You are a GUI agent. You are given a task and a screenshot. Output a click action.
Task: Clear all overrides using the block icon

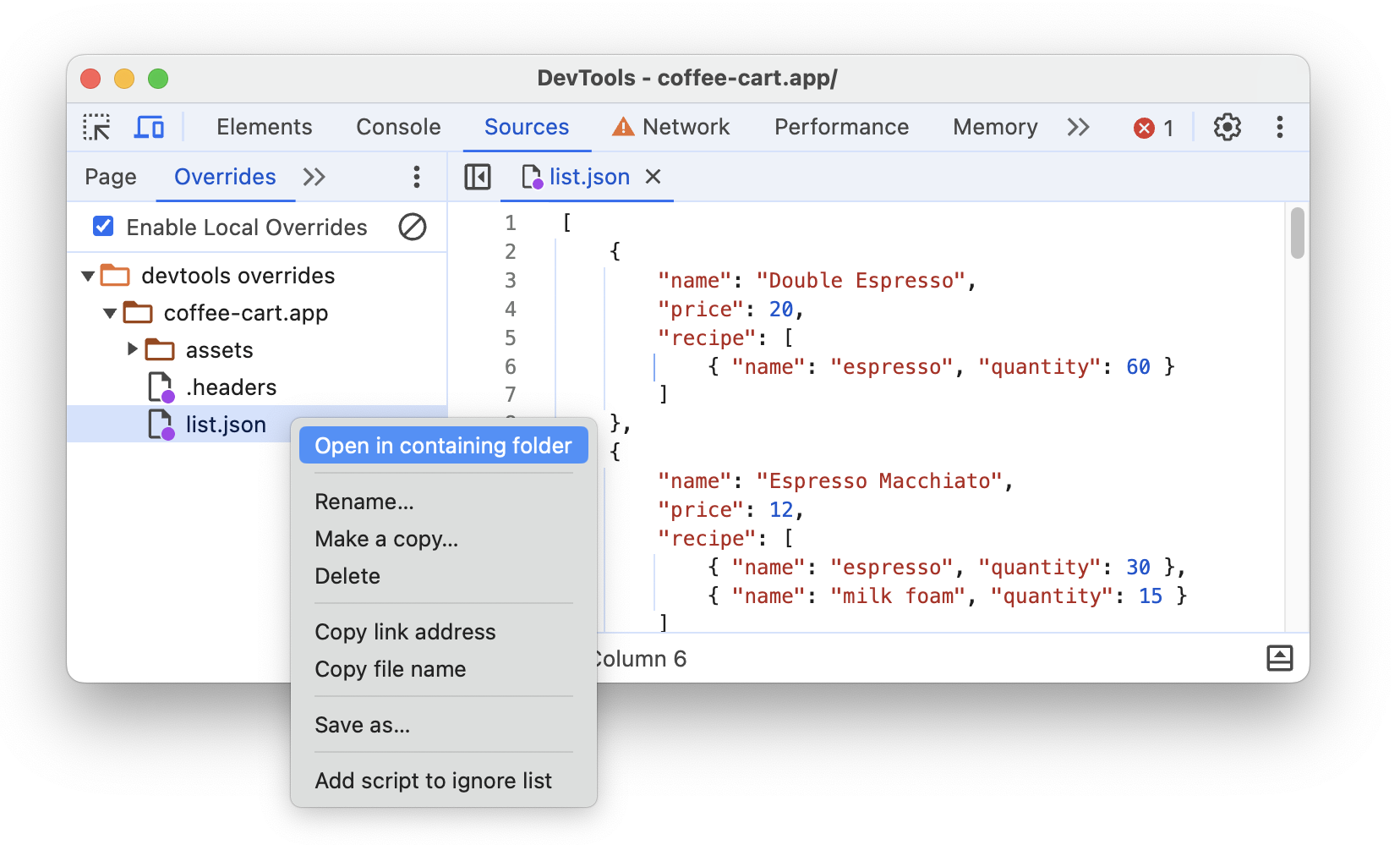(413, 227)
